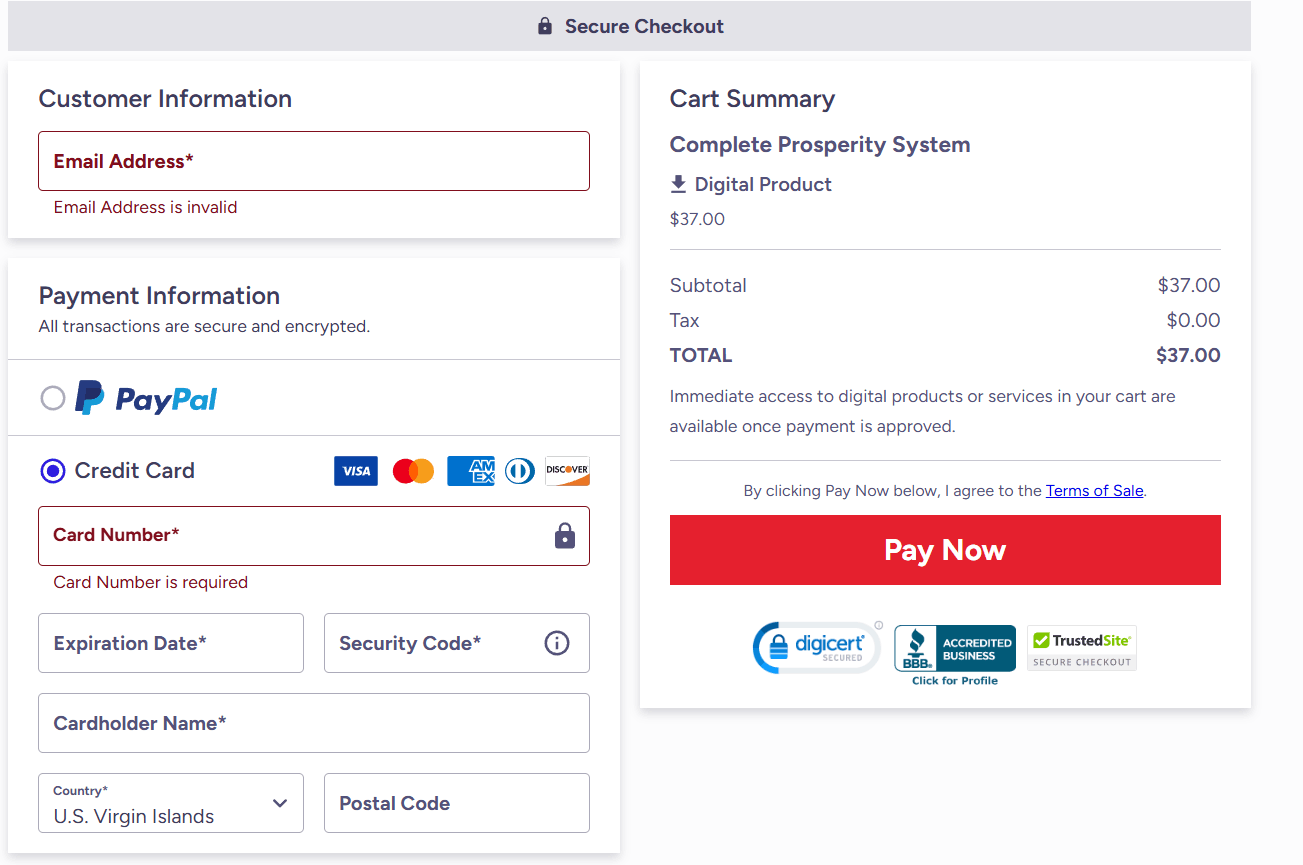Click the Postal Code input field
The height and width of the screenshot is (865, 1303).
pyautogui.click(x=457, y=803)
